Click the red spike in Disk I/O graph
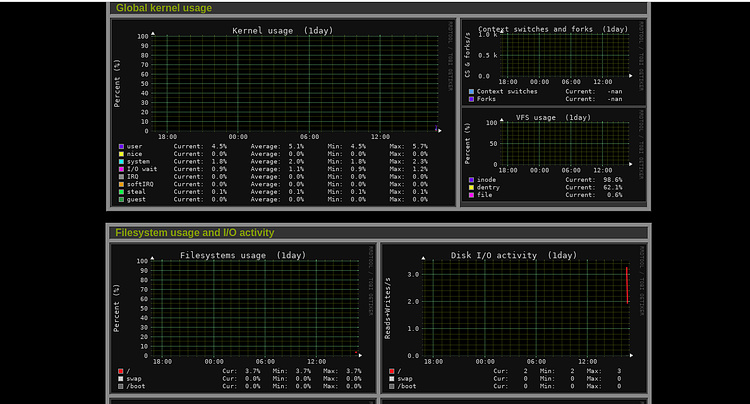750x404 pixels. [x=627, y=285]
